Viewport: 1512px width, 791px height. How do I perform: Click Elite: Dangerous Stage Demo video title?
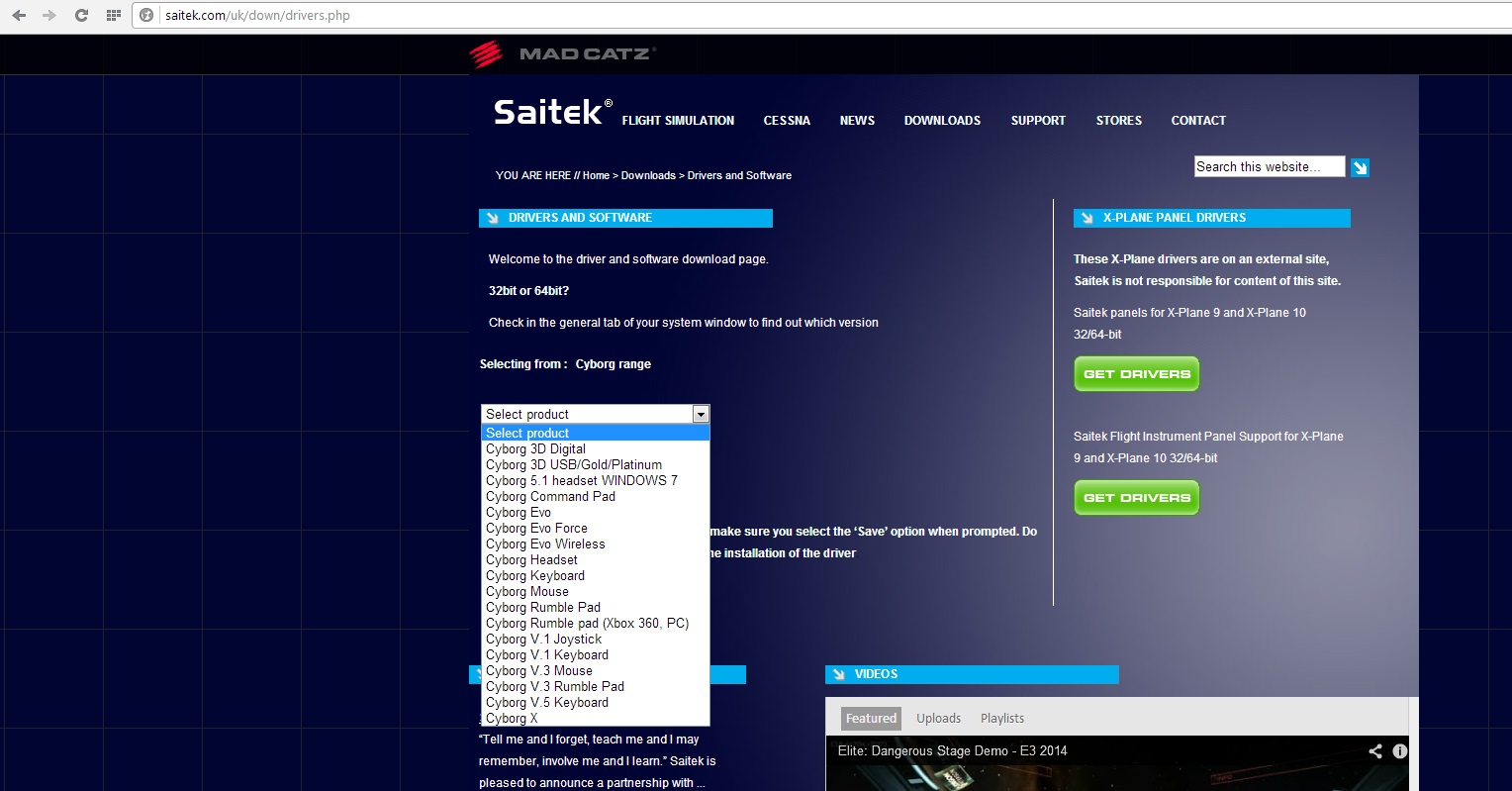(x=952, y=751)
